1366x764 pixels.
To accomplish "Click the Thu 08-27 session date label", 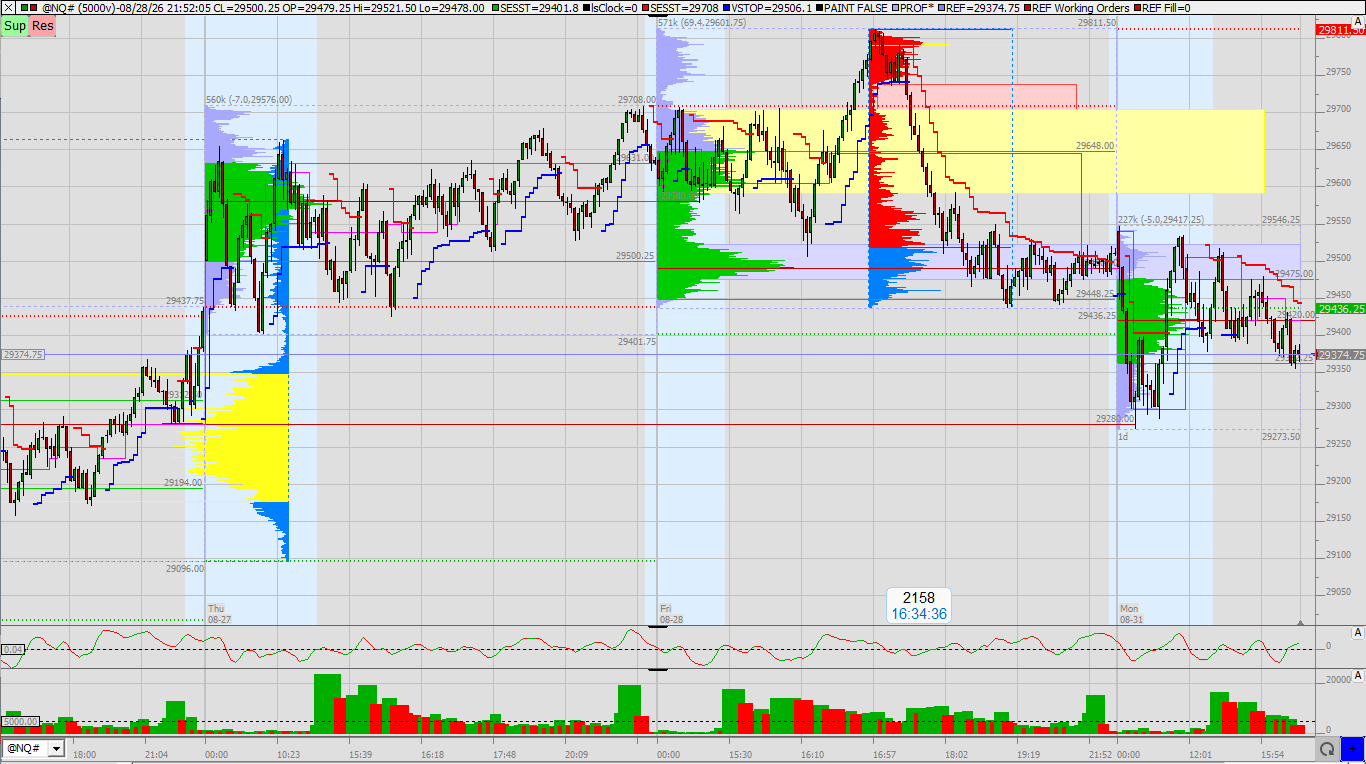I will (219, 614).
